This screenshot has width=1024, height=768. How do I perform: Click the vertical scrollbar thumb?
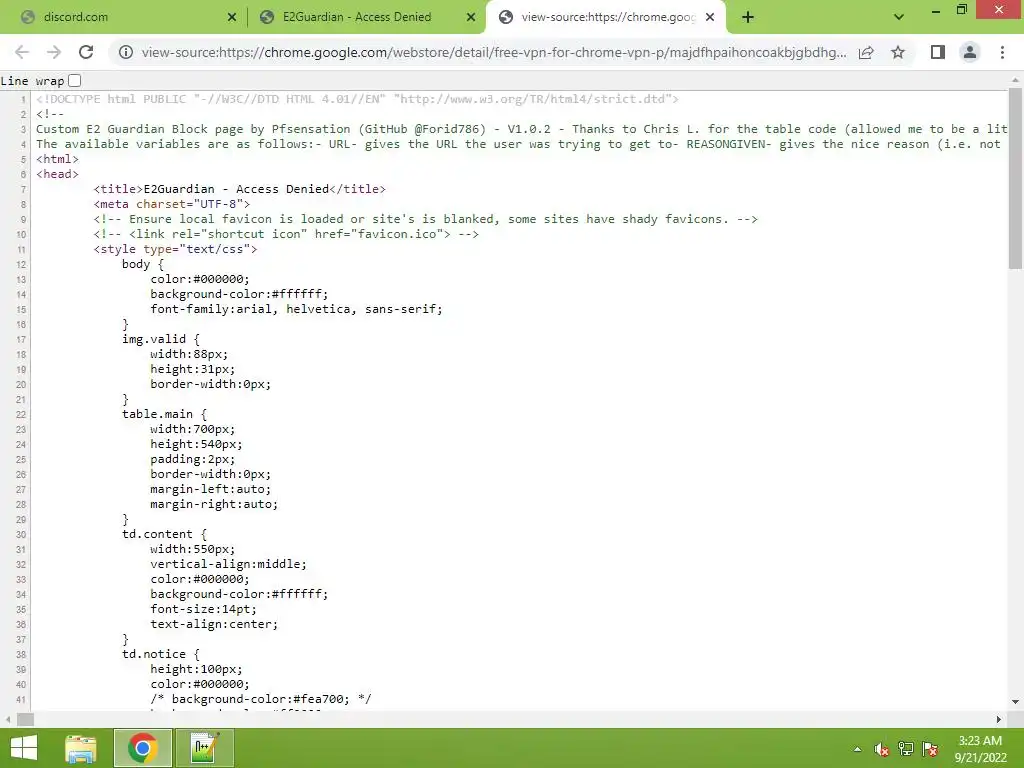[x=1015, y=178]
